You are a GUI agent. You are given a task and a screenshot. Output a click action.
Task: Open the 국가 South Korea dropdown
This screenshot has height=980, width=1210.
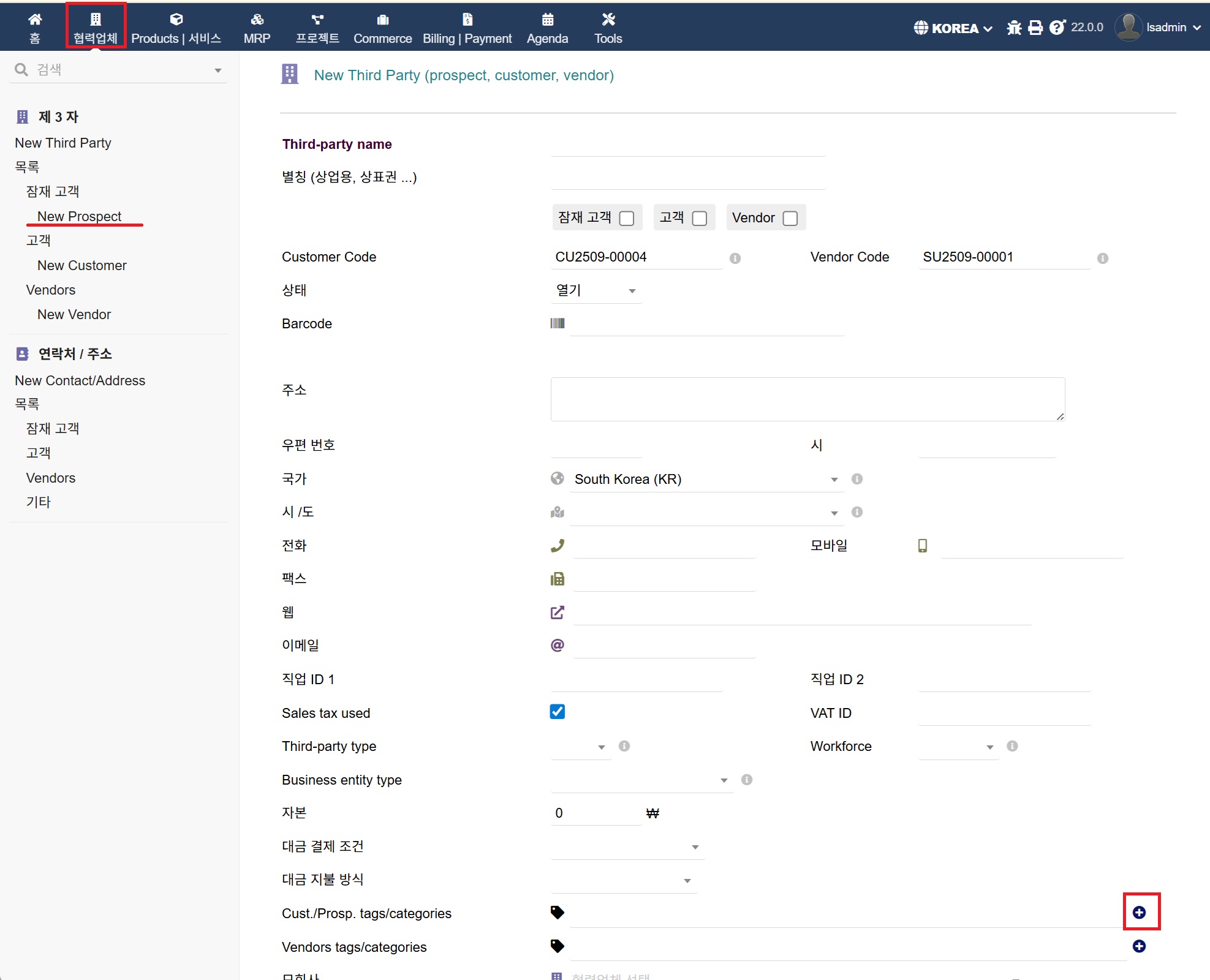point(705,479)
